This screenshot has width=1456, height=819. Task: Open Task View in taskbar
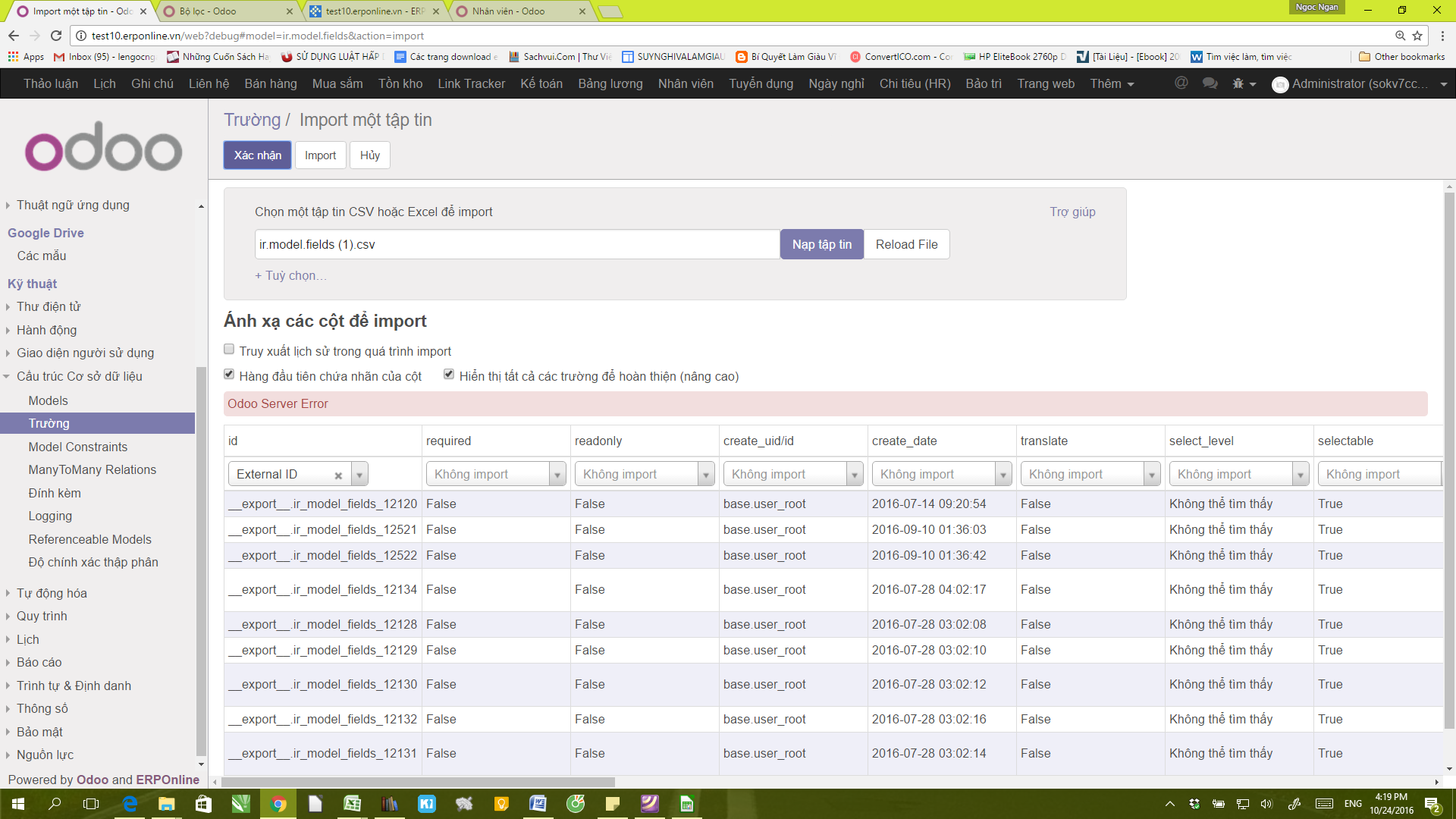[x=91, y=804]
